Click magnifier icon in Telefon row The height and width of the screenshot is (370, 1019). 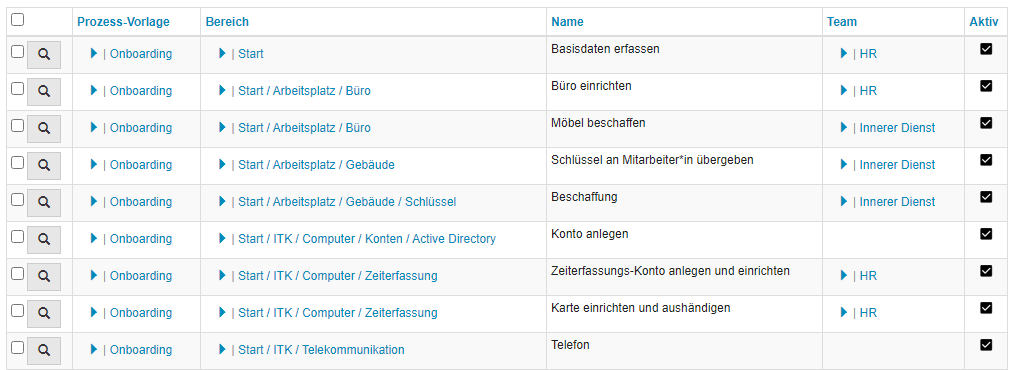point(44,350)
